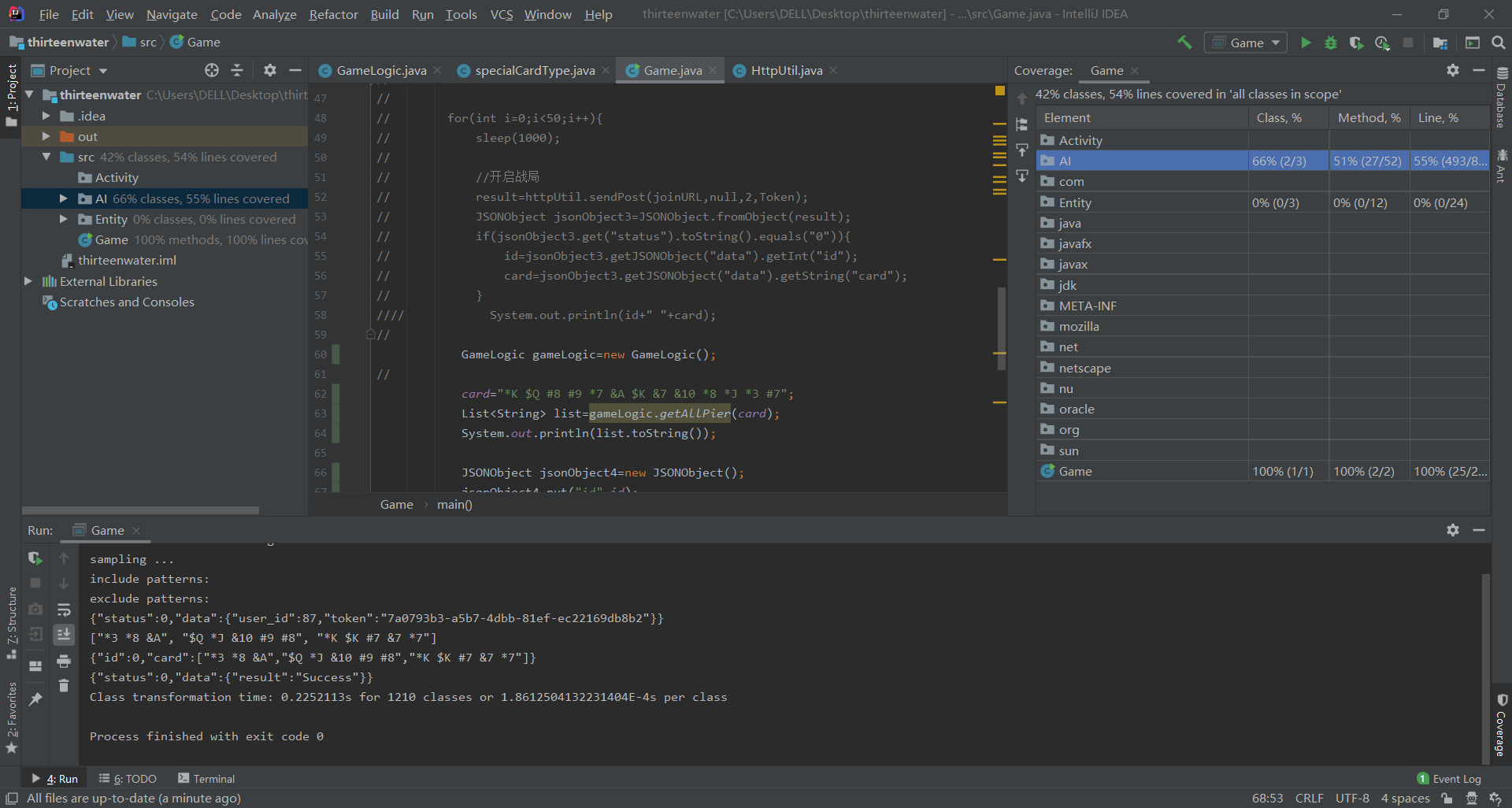This screenshot has height=808, width=1512.
Task: Open the 6: TODO tool window
Action: [128, 779]
